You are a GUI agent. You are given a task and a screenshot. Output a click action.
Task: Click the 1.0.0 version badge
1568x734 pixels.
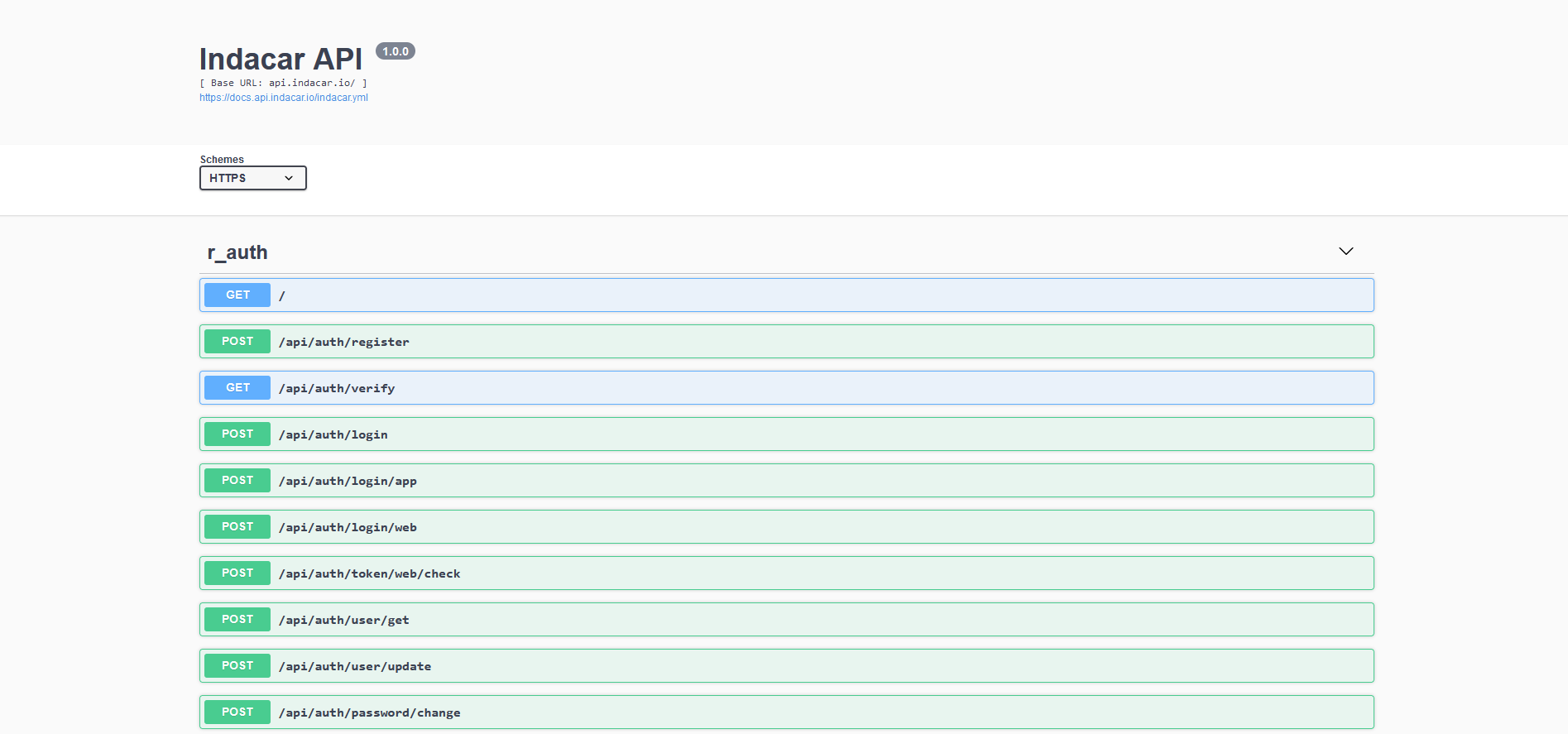pos(396,51)
